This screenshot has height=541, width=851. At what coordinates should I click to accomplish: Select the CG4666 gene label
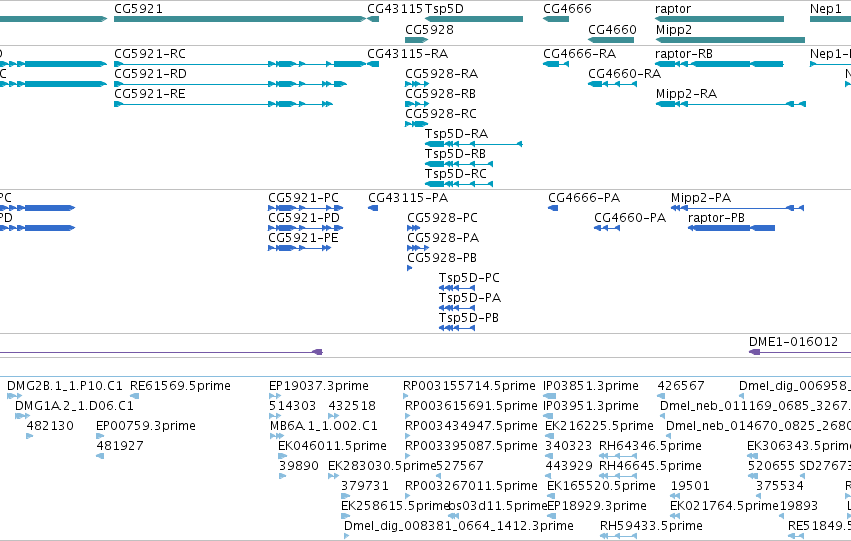point(567,9)
